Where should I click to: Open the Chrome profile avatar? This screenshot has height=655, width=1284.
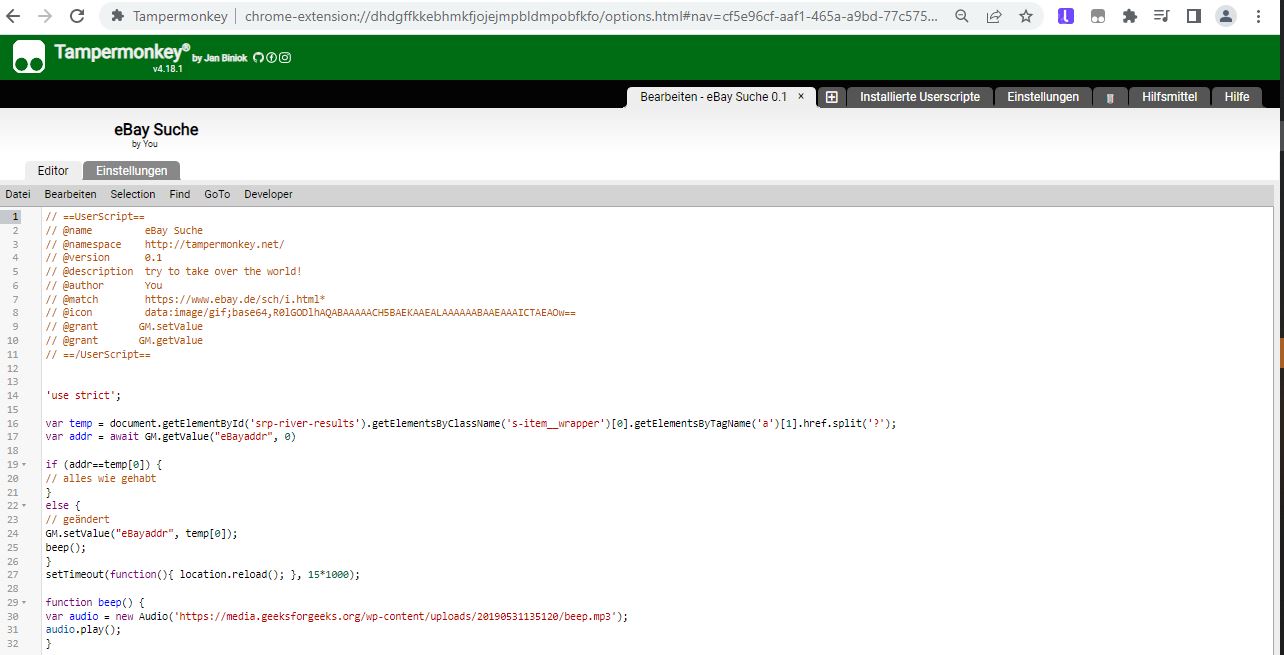click(1226, 16)
